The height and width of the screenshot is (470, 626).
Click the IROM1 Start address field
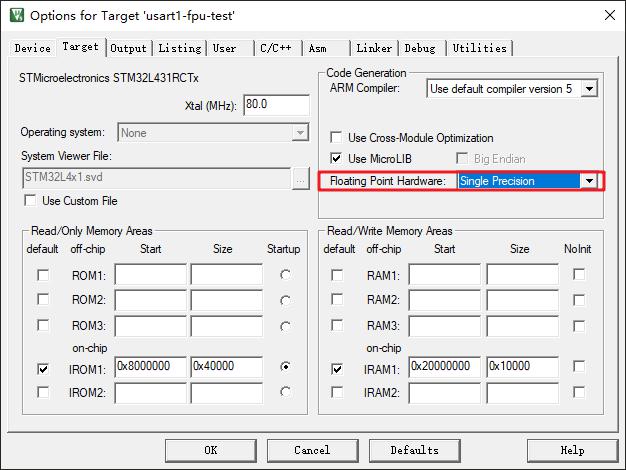[x=151, y=367]
